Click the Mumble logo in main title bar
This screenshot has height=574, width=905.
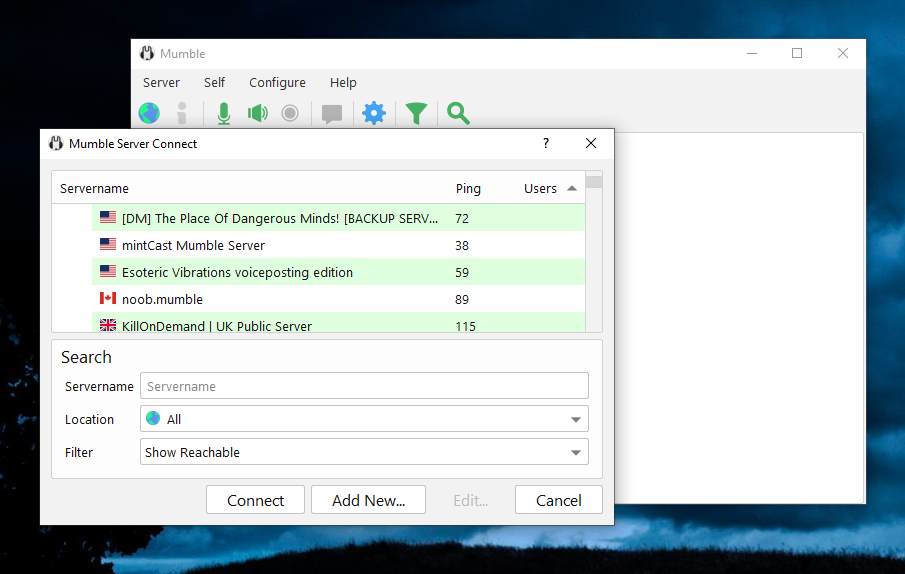(147, 53)
